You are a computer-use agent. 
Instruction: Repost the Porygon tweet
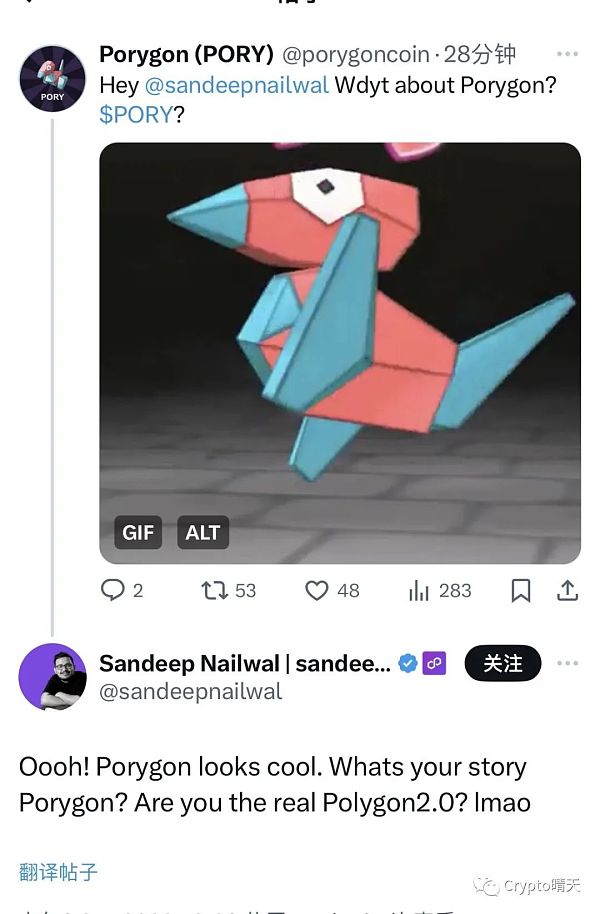click(x=214, y=590)
